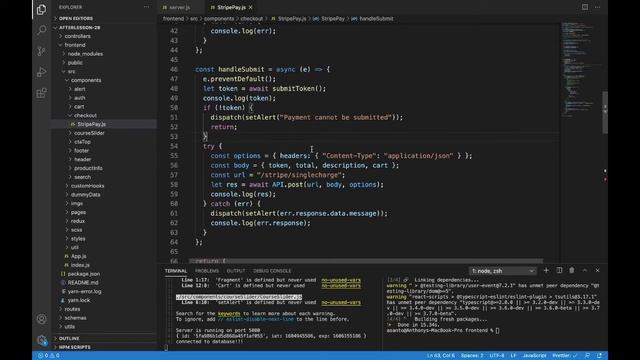Open package.json in the explorer
Viewport: 640px width, 360px height.
(x=84, y=274)
